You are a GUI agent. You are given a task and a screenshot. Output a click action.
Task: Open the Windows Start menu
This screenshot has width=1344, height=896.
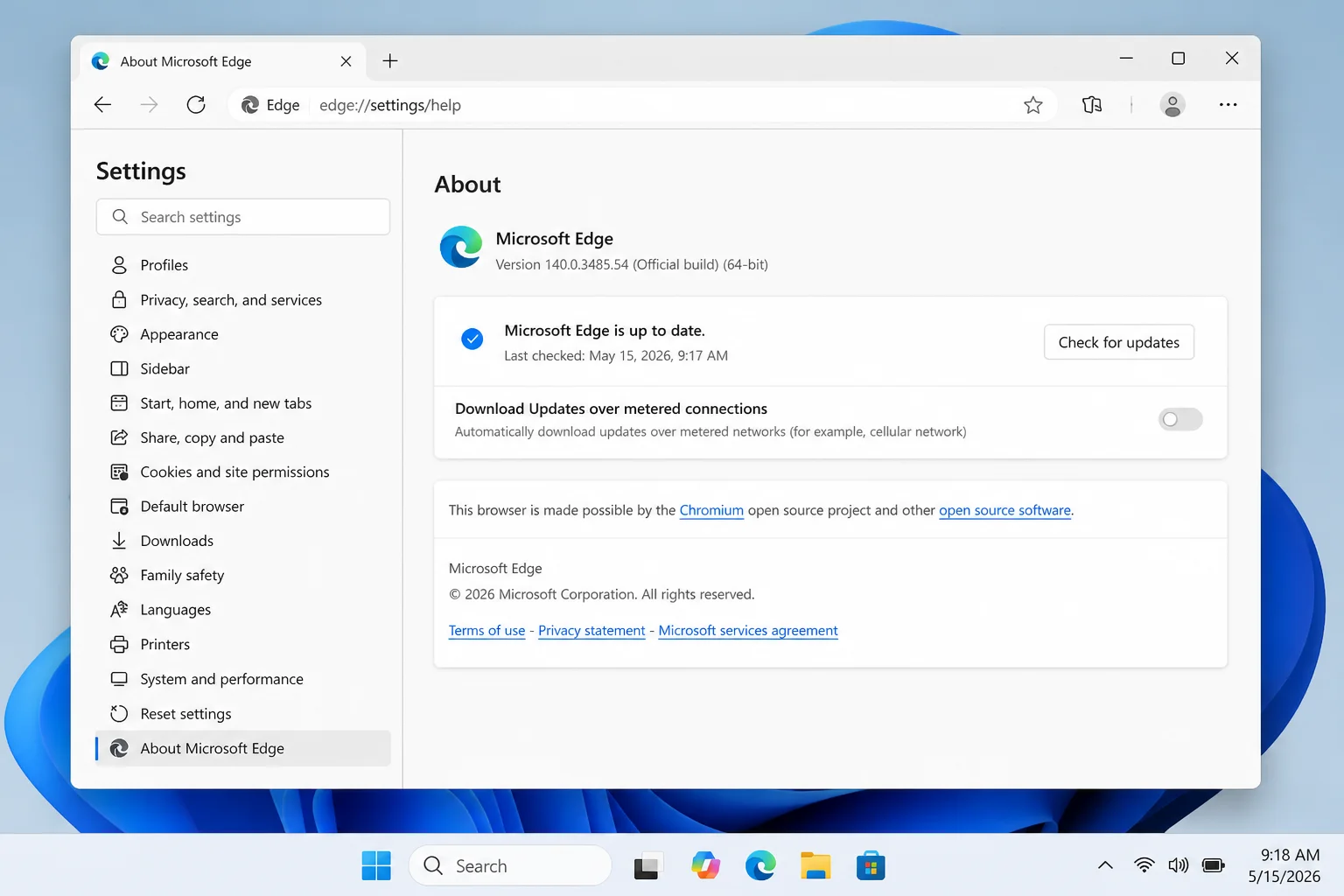click(x=376, y=866)
